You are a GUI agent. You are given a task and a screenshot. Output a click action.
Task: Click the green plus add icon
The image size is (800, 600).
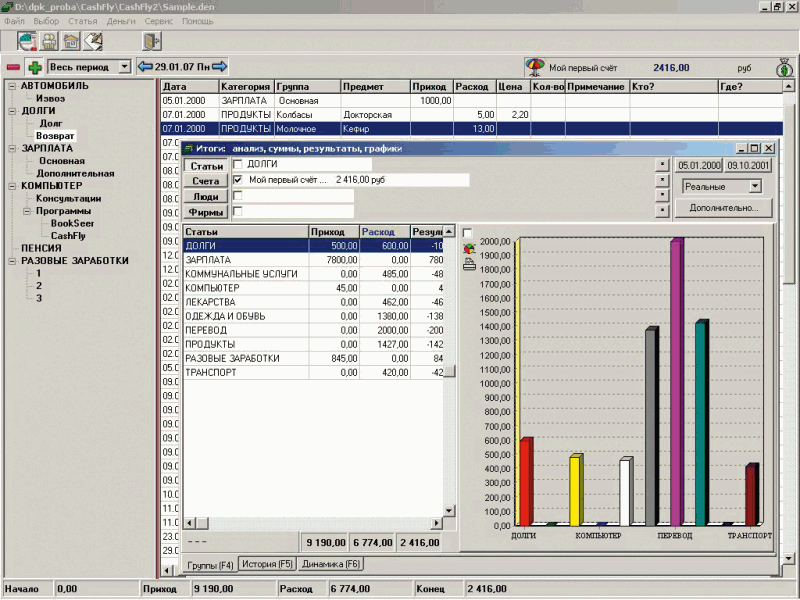(35, 67)
